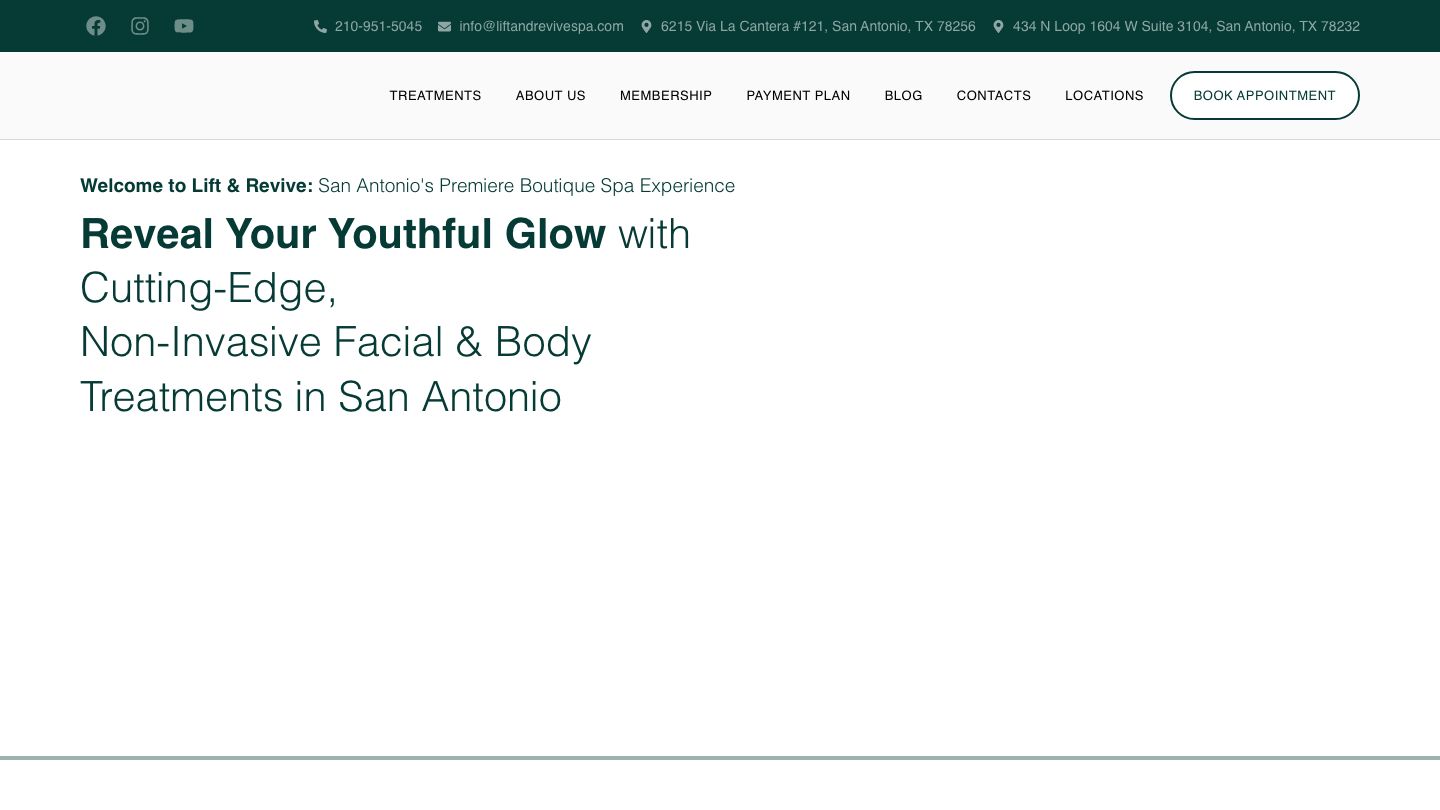Image resolution: width=1440 pixels, height=810 pixels.
Task: Select Membership in the navigation bar
Action: pos(666,96)
